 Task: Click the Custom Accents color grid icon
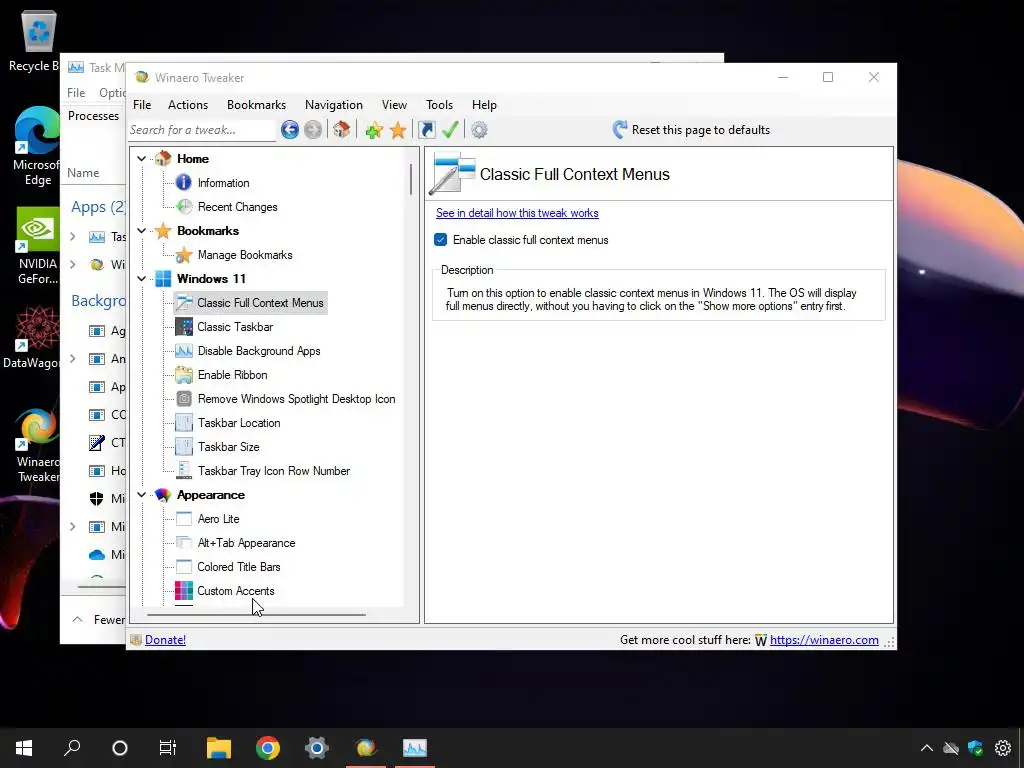(x=184, y=591)
